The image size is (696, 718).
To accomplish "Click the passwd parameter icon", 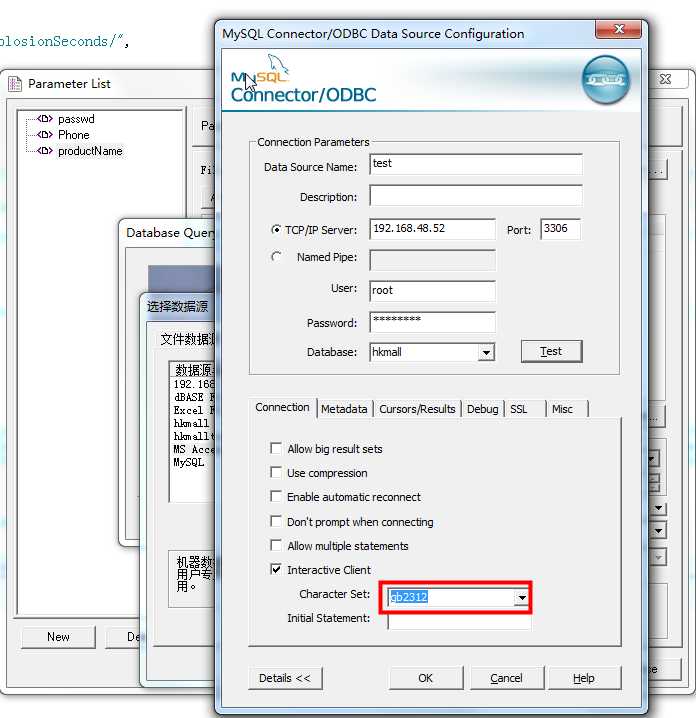I will (x=45, y=119).
